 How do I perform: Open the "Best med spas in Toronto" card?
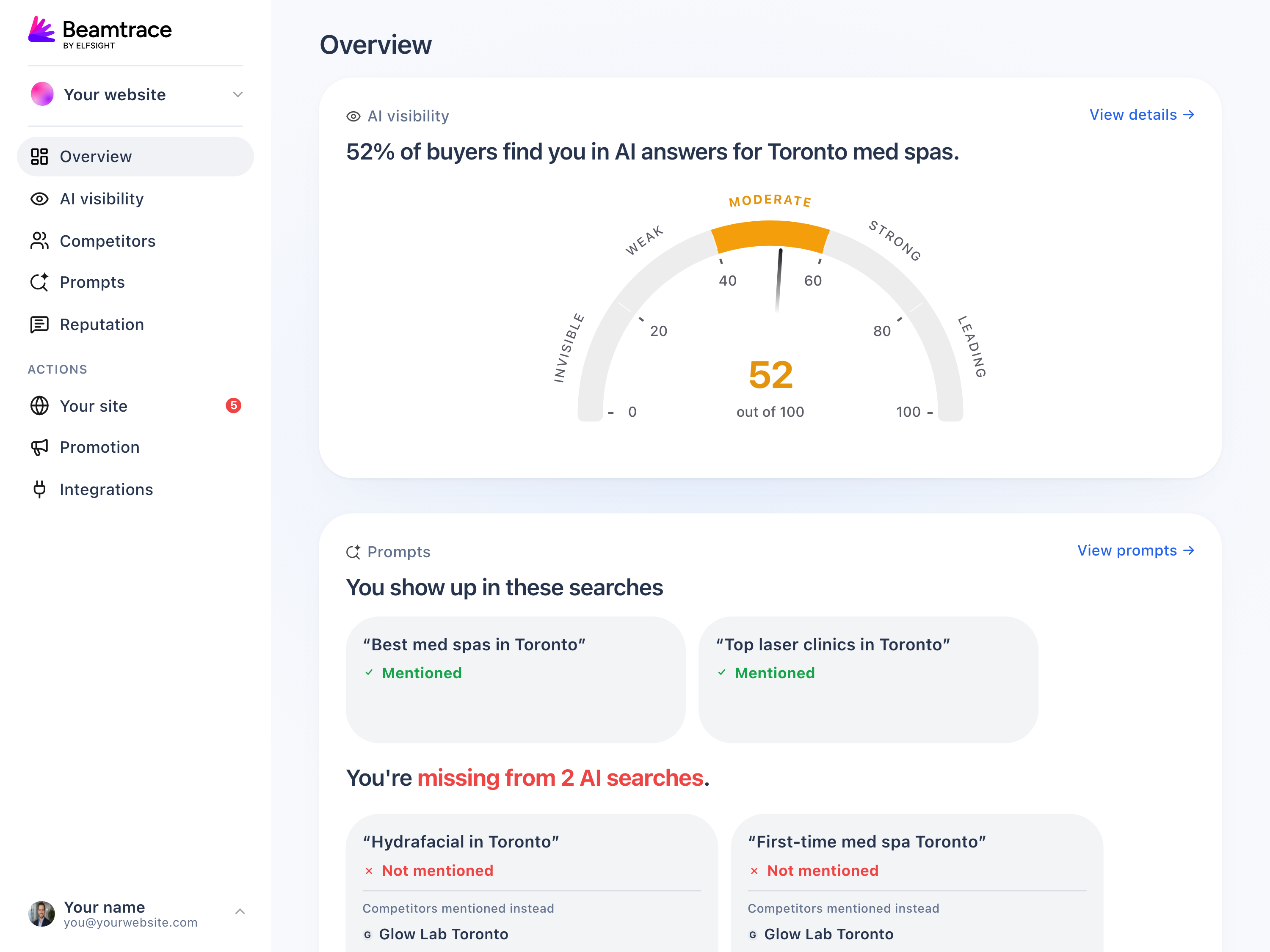516,680
